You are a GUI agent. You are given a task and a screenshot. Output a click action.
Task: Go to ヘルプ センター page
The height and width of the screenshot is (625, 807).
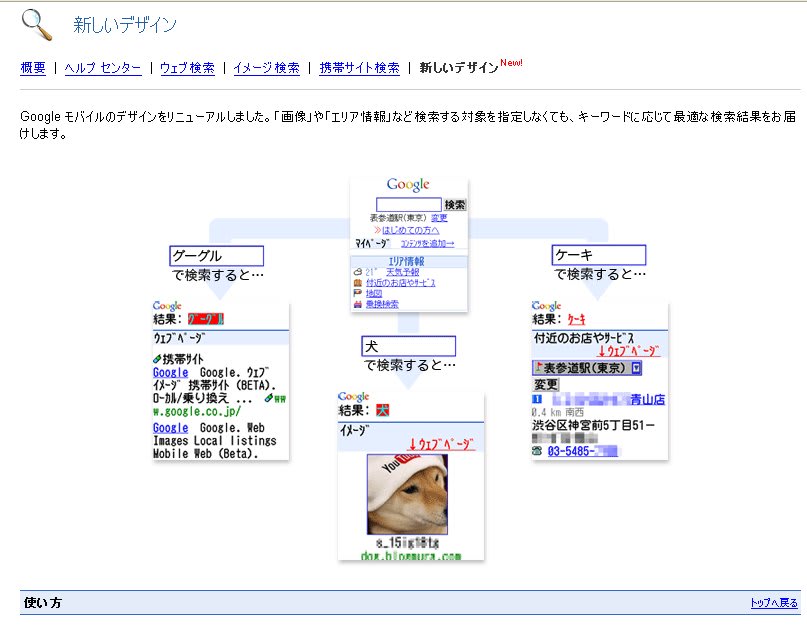click(103, 68)
